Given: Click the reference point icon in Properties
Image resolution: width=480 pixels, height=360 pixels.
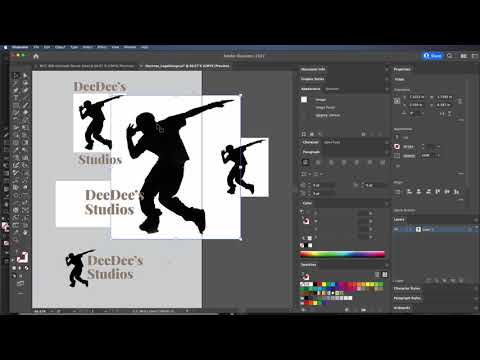Looking at the screenshot, I should 397,101.
